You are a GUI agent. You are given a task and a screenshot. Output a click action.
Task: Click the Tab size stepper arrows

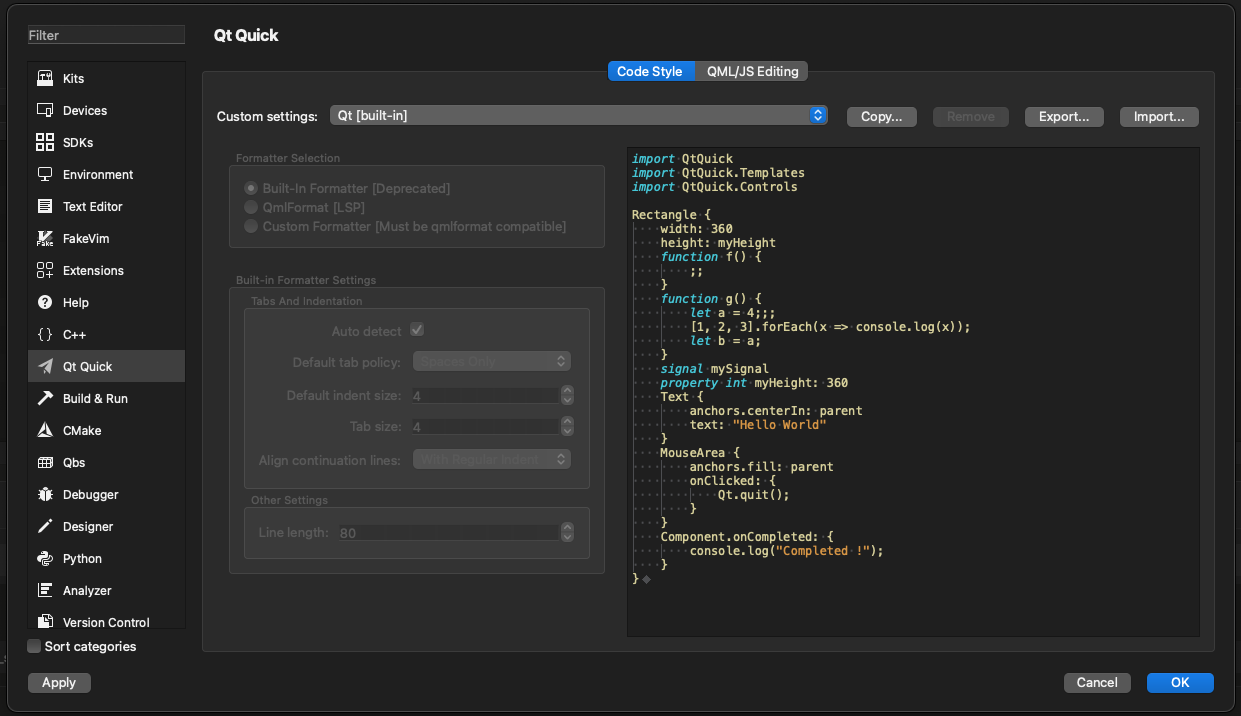point(567,426)
